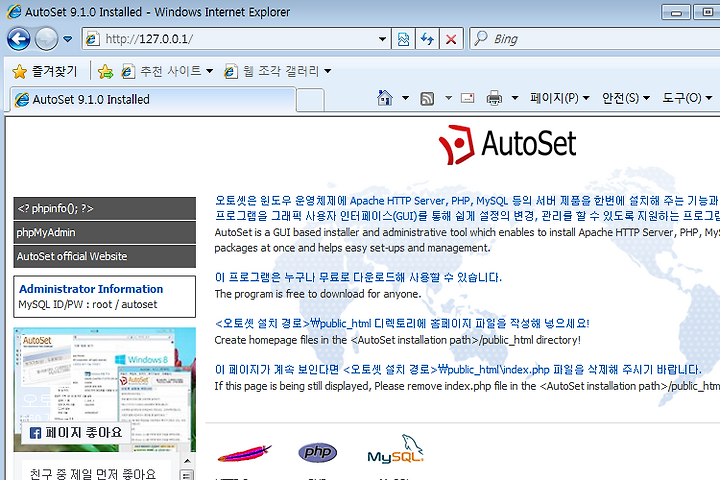Viewport: 720px width, 480px height.
Task: Open the 안전(S) Safety menu
Action: [x=626, y=98]
